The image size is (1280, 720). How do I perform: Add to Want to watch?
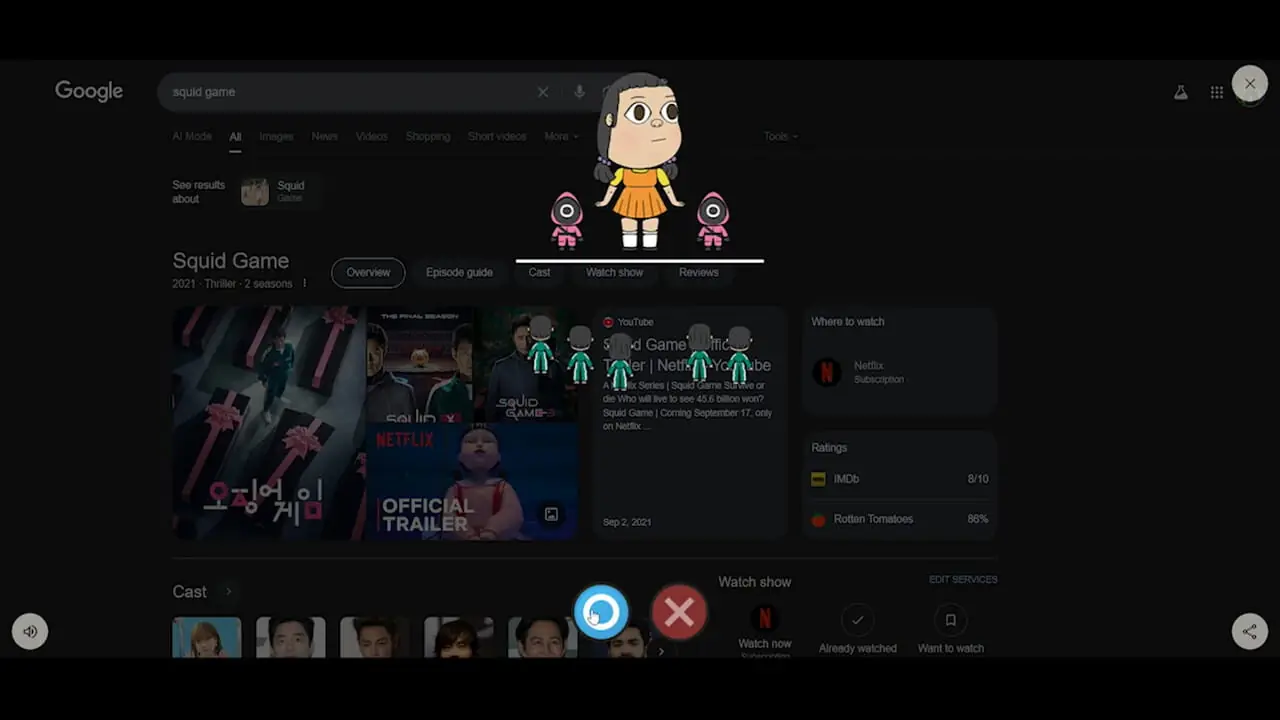pos(950,628)
